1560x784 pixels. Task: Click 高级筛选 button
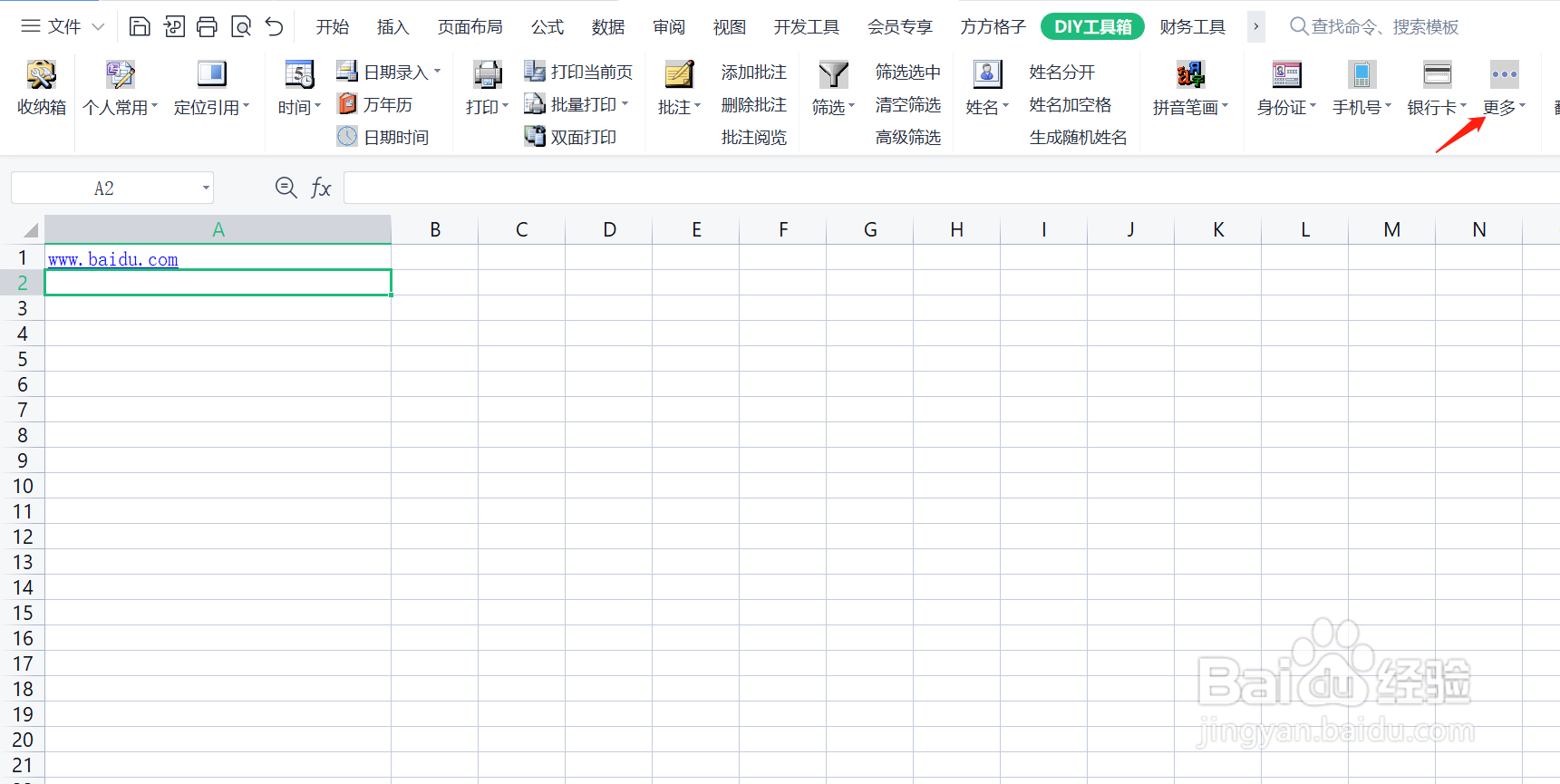pyautogui.click(x=907, y=137)
